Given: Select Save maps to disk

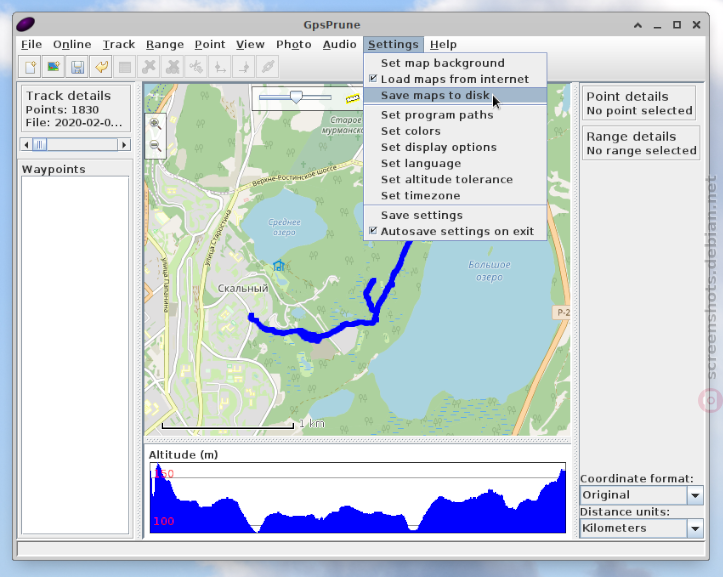Looking at the screenshot, I should (x=455, y=95).
